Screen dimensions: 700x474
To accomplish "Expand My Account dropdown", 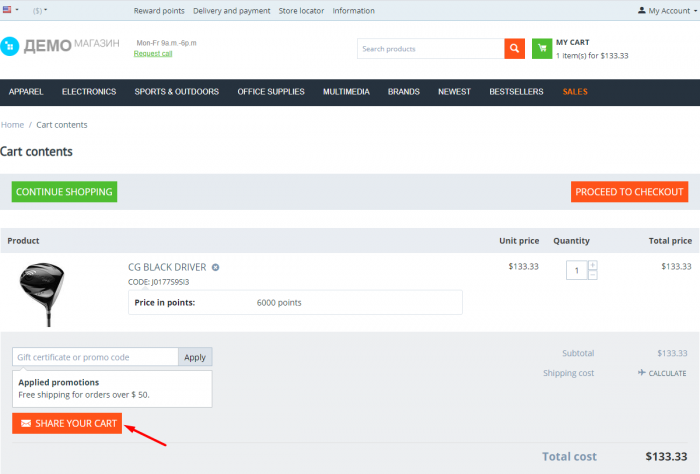I will click(x=667, y=11).
